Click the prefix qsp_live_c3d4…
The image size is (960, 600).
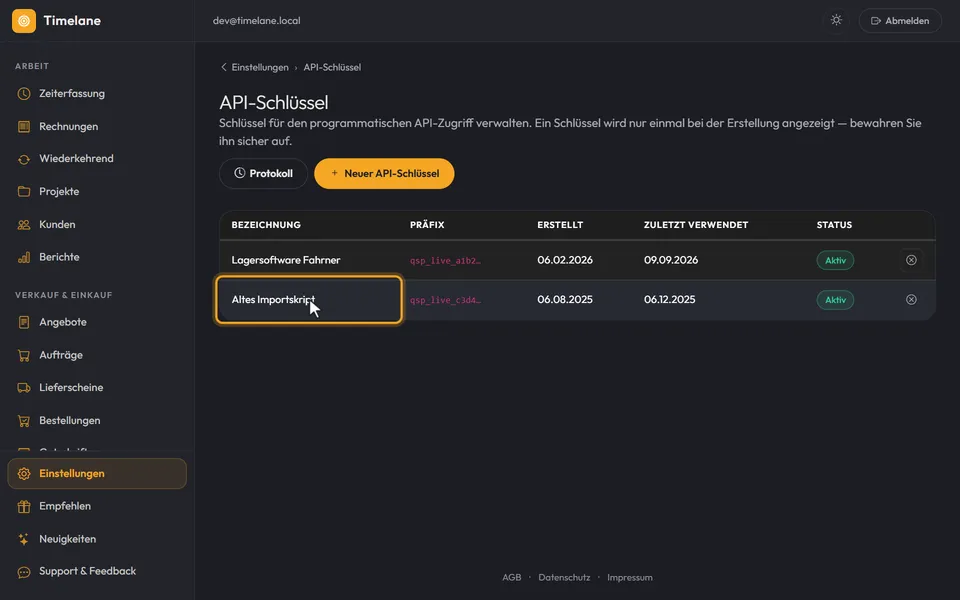tap(445, 300)
